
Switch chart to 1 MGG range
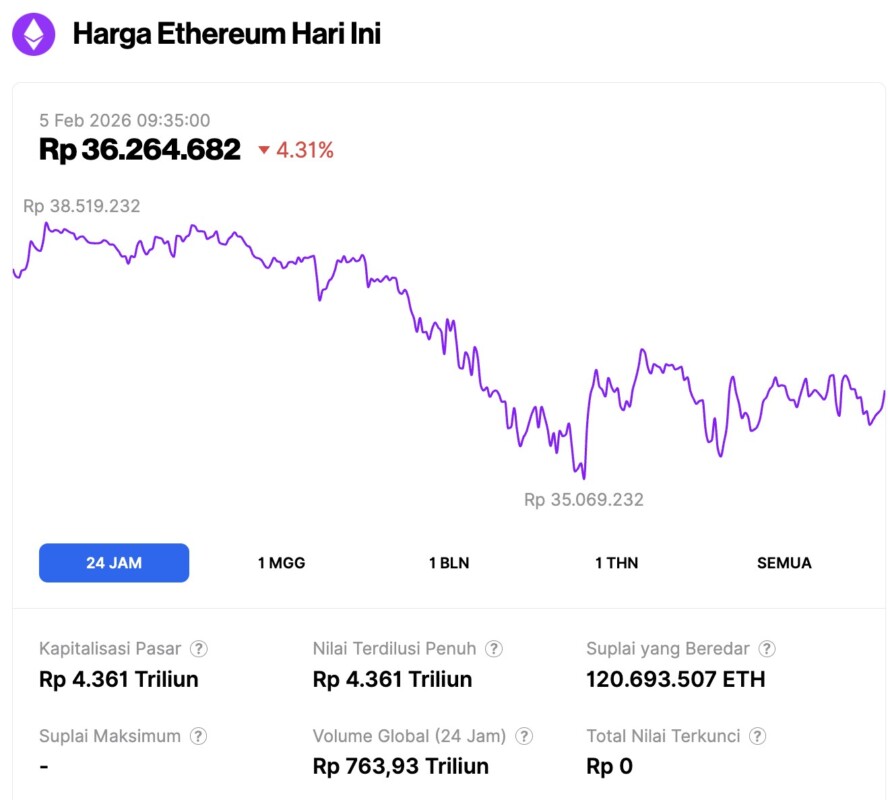[x=281, y=563]
